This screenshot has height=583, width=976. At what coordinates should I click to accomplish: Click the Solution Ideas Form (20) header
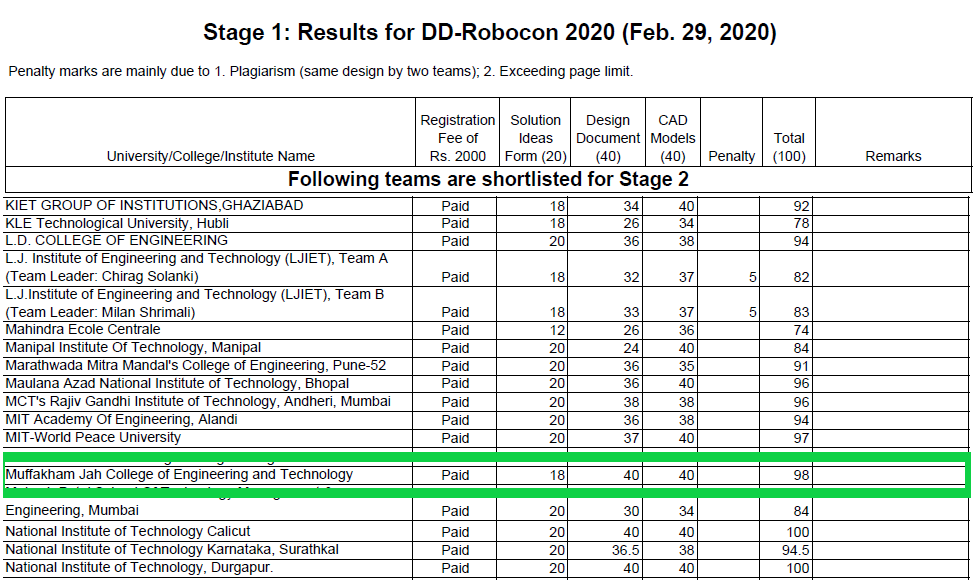[535, 138]
